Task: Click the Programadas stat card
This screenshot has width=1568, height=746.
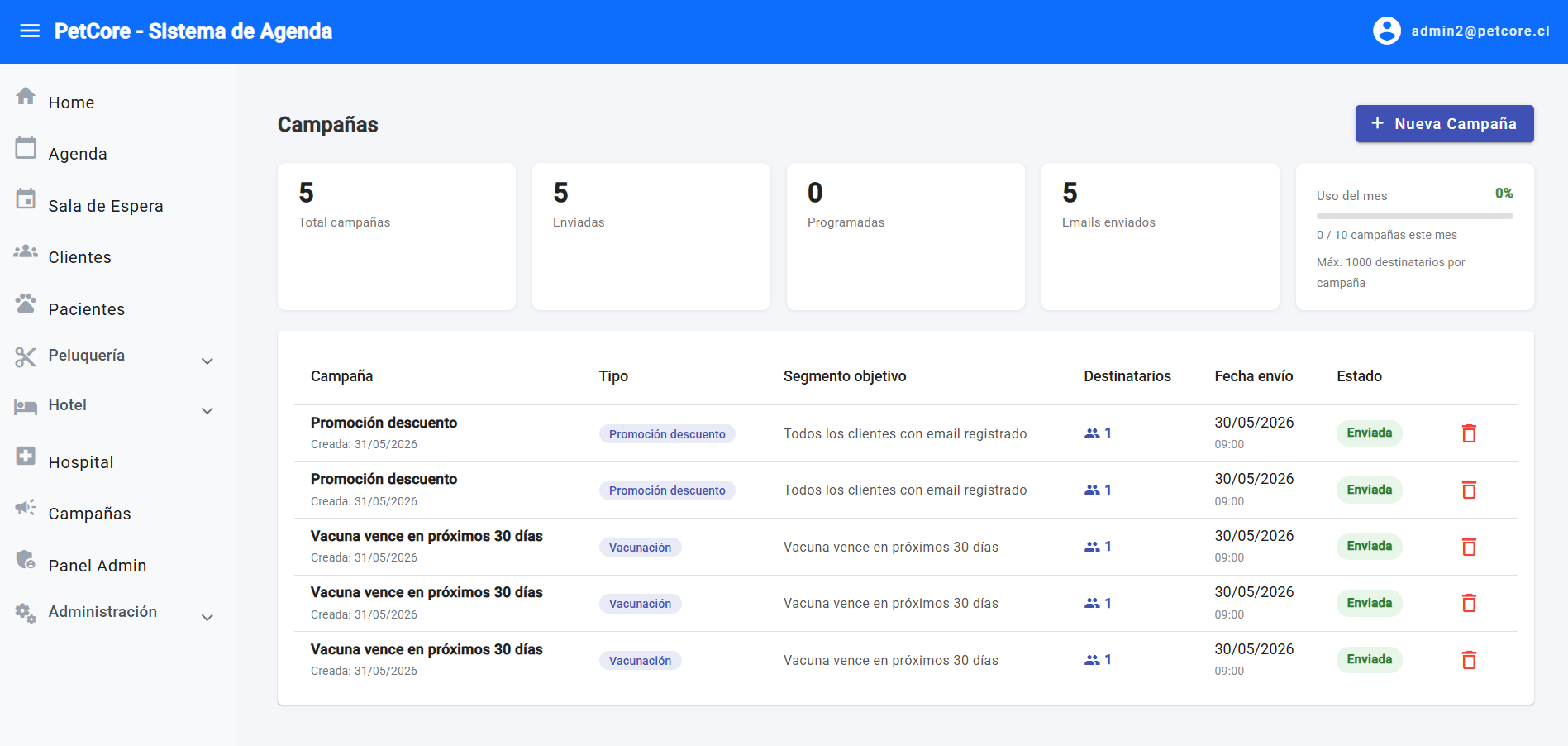Action: (905, 237)
